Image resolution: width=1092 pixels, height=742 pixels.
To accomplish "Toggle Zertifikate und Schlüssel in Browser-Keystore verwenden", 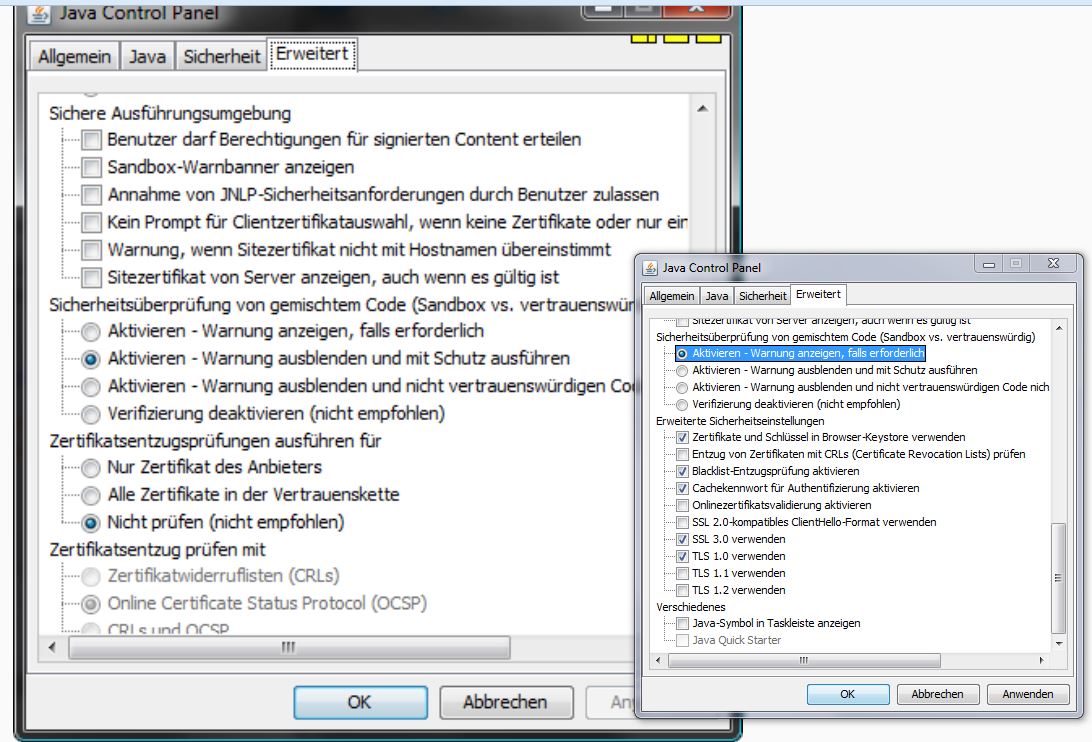I will pos(682,438).
